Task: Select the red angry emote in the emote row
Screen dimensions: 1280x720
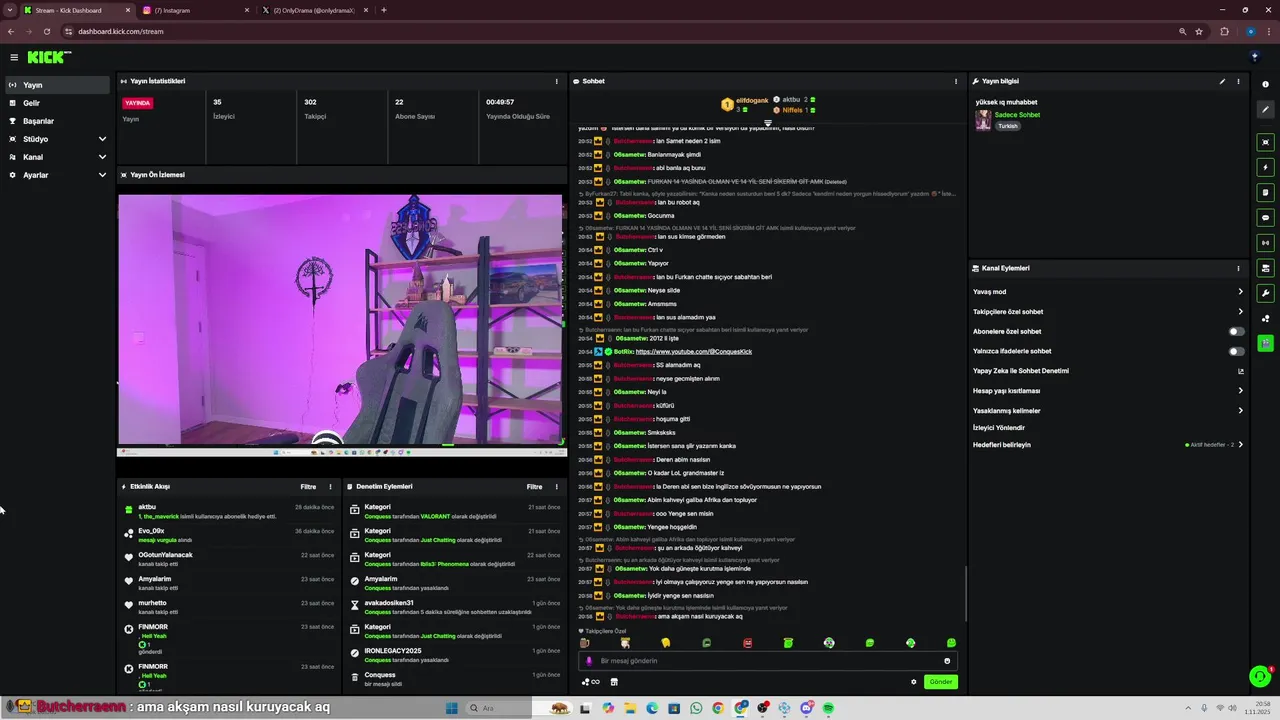Action: (x=747, y=643)
